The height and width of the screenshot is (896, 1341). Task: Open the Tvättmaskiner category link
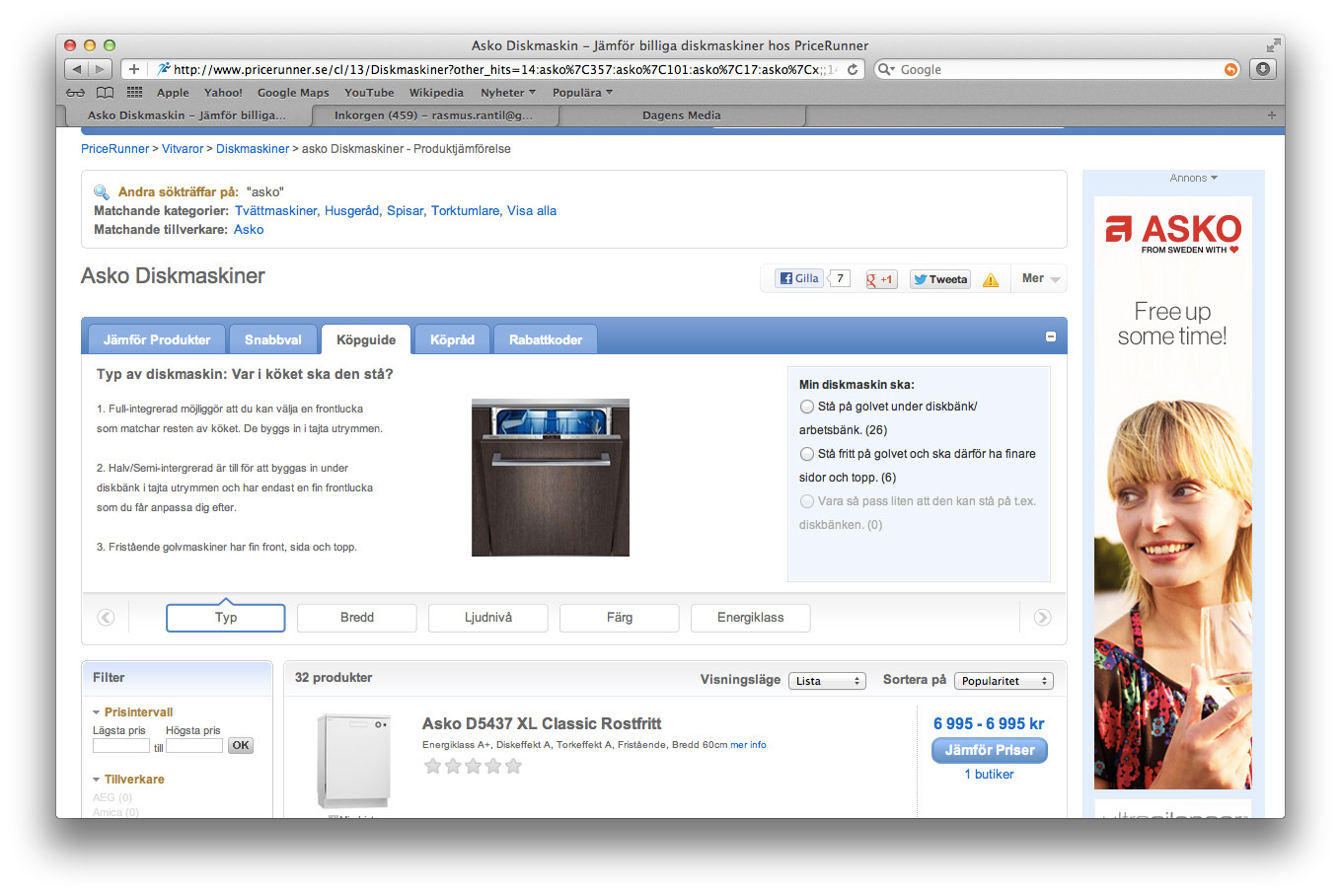click(276, 211)
